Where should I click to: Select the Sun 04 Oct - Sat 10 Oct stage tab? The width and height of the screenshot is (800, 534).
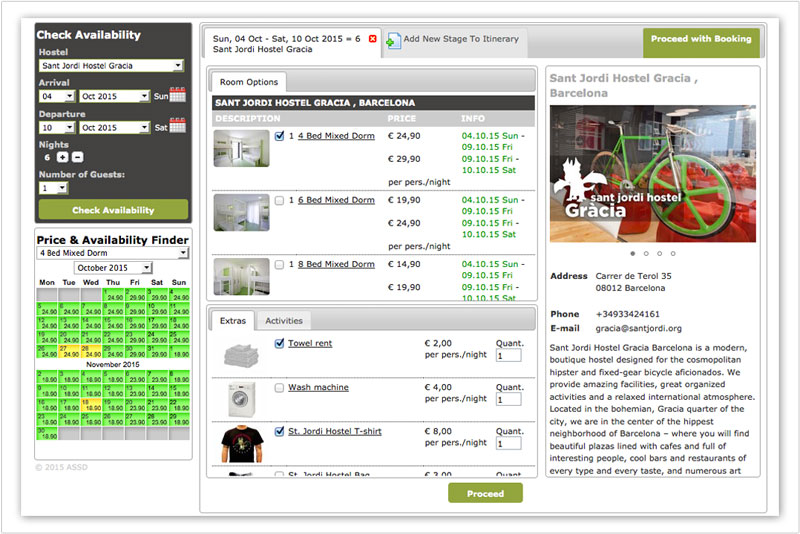pyautogui.click(x=292, y=44)
